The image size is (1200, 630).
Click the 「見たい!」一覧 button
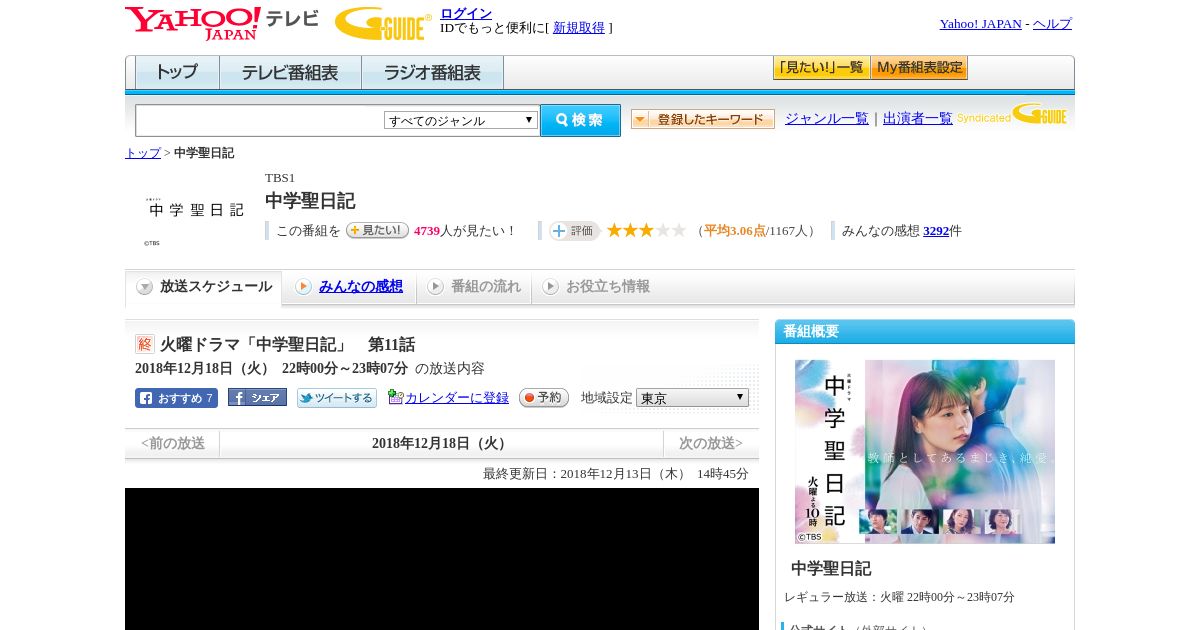821,68
